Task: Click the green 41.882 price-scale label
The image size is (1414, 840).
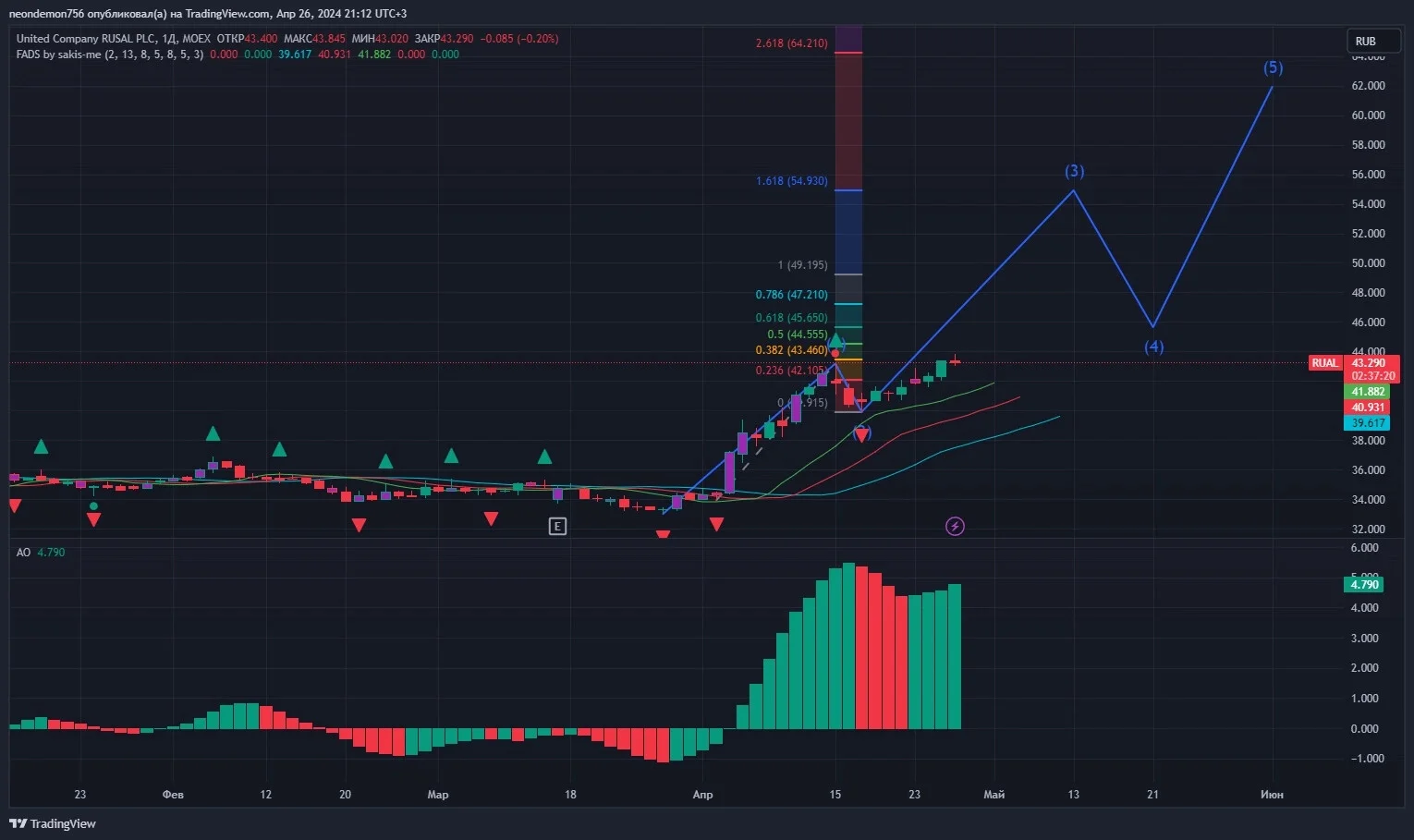Action: pyautogui.click(x=1368, y=392)
